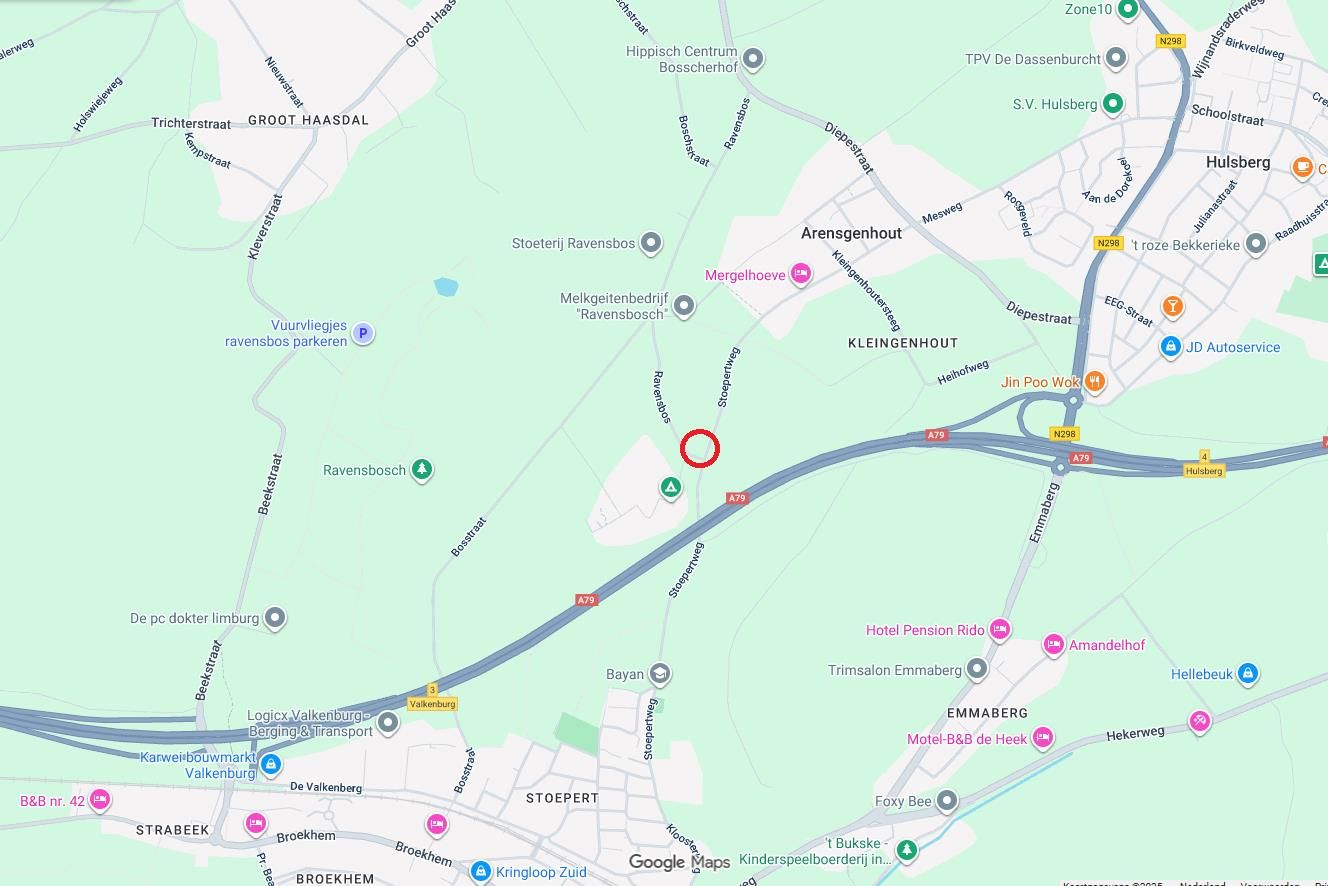Screen dimensions: 1328x886
Task: Click the Google Maps logo
Action: click(x=680, y=862)
